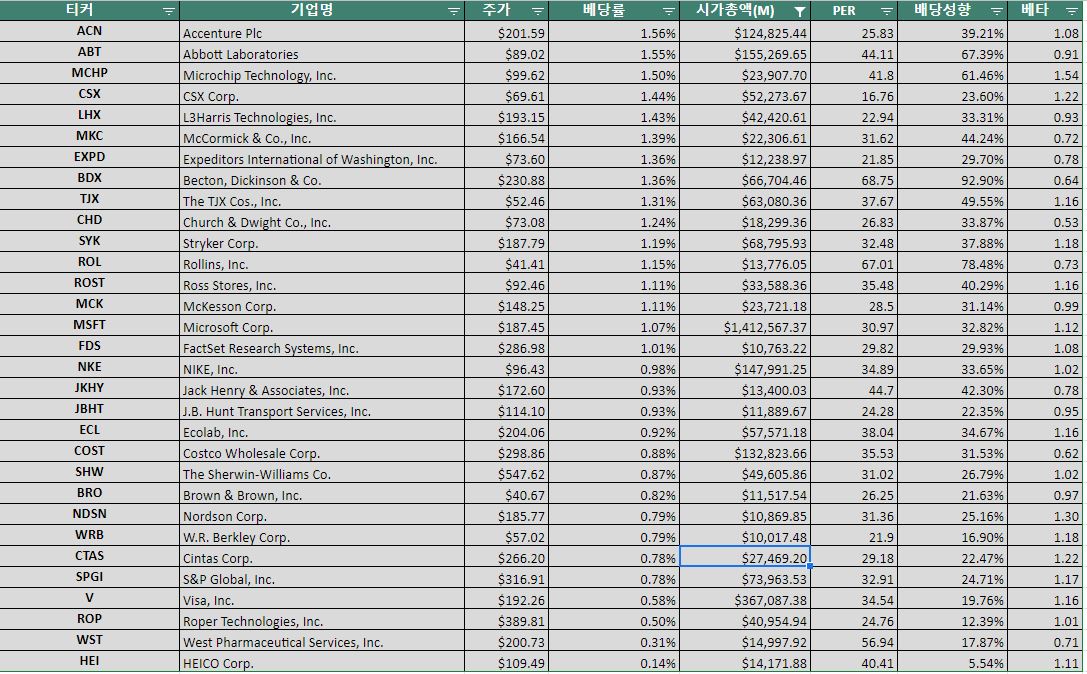Select W.R. Berkley Corp. cell
Screen dimensions: 1087x674
click(x=322, y=535)
